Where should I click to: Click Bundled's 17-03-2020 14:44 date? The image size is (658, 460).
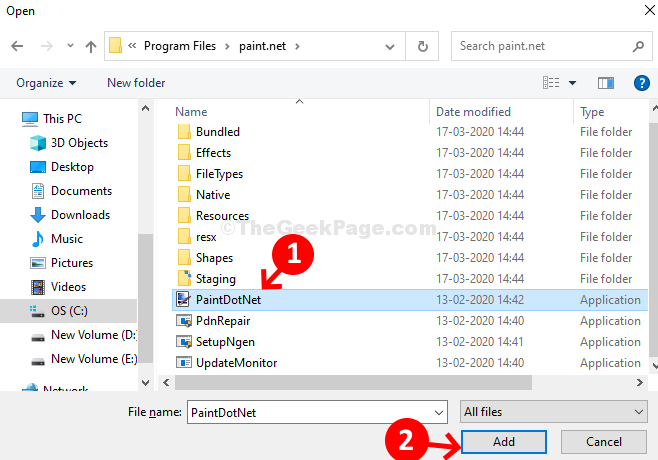point(480,132)
